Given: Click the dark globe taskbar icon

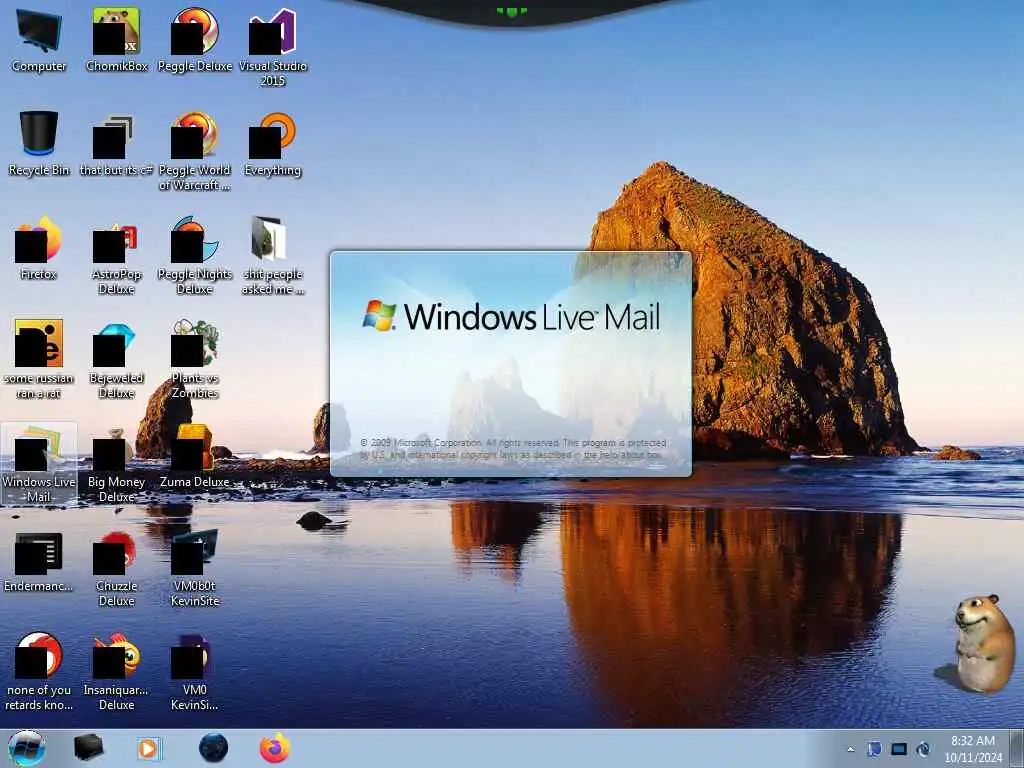Looking at the screenshot, I should pos(214,748).
